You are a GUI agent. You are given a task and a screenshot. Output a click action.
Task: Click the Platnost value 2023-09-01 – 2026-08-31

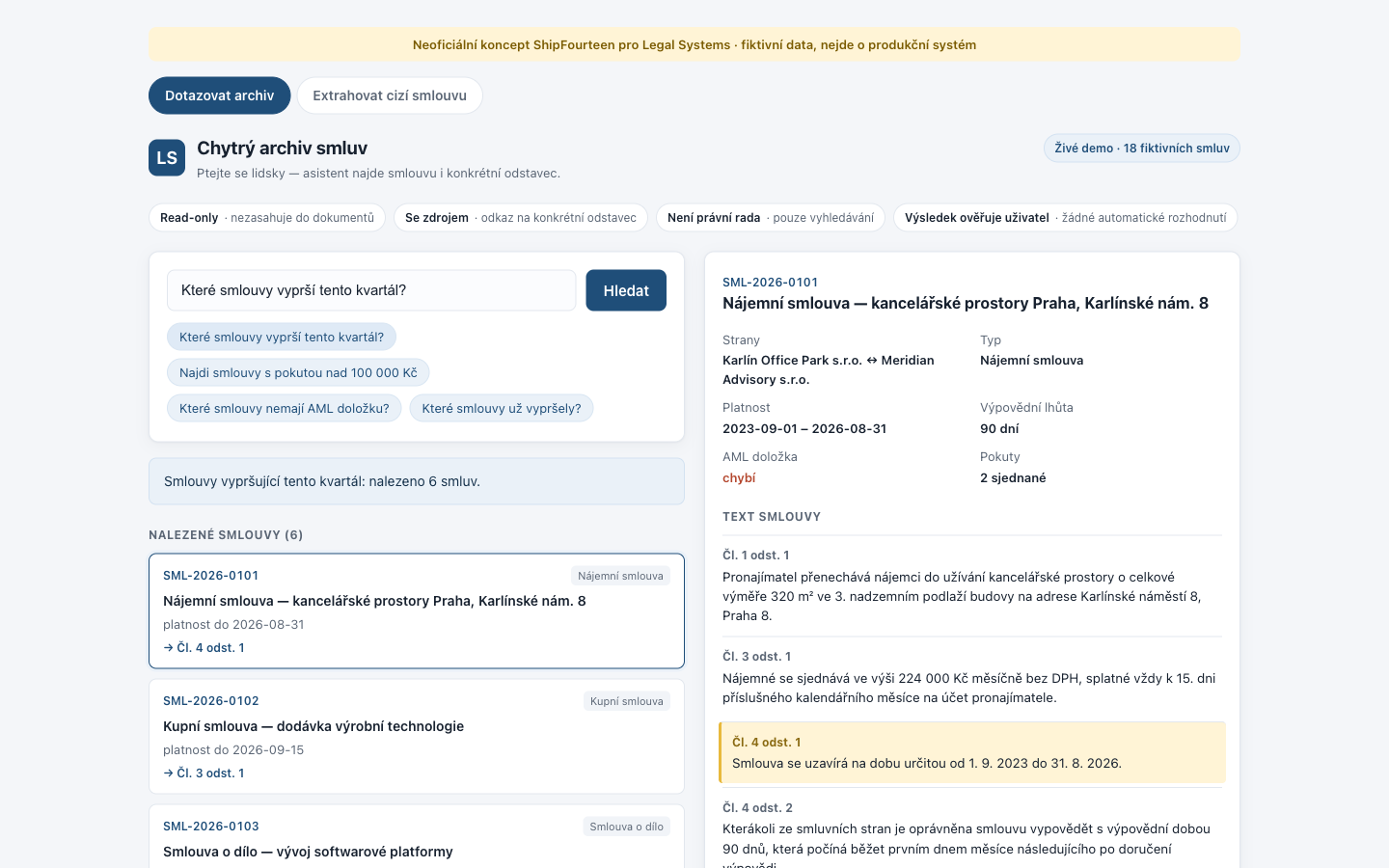(x=804, y=429)
